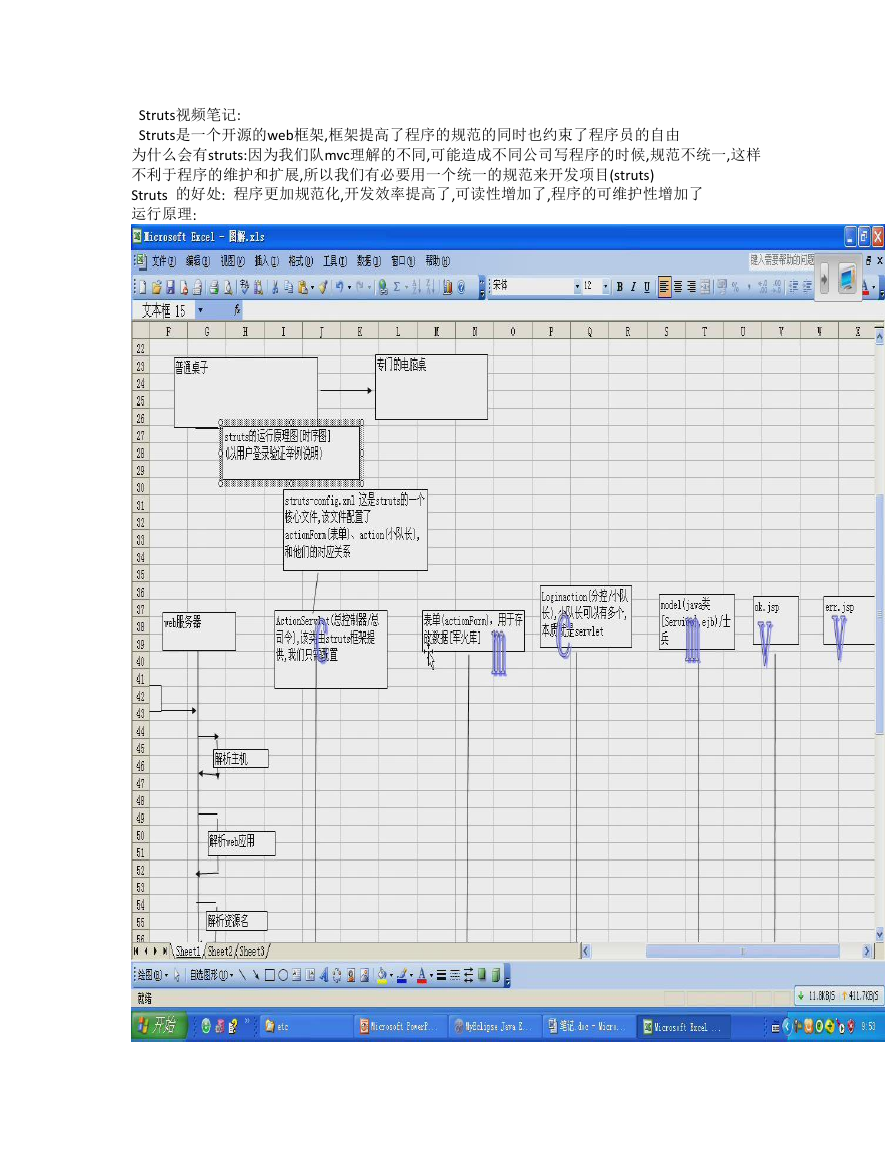Click the Chart Wizard icon

click(447, 287)
